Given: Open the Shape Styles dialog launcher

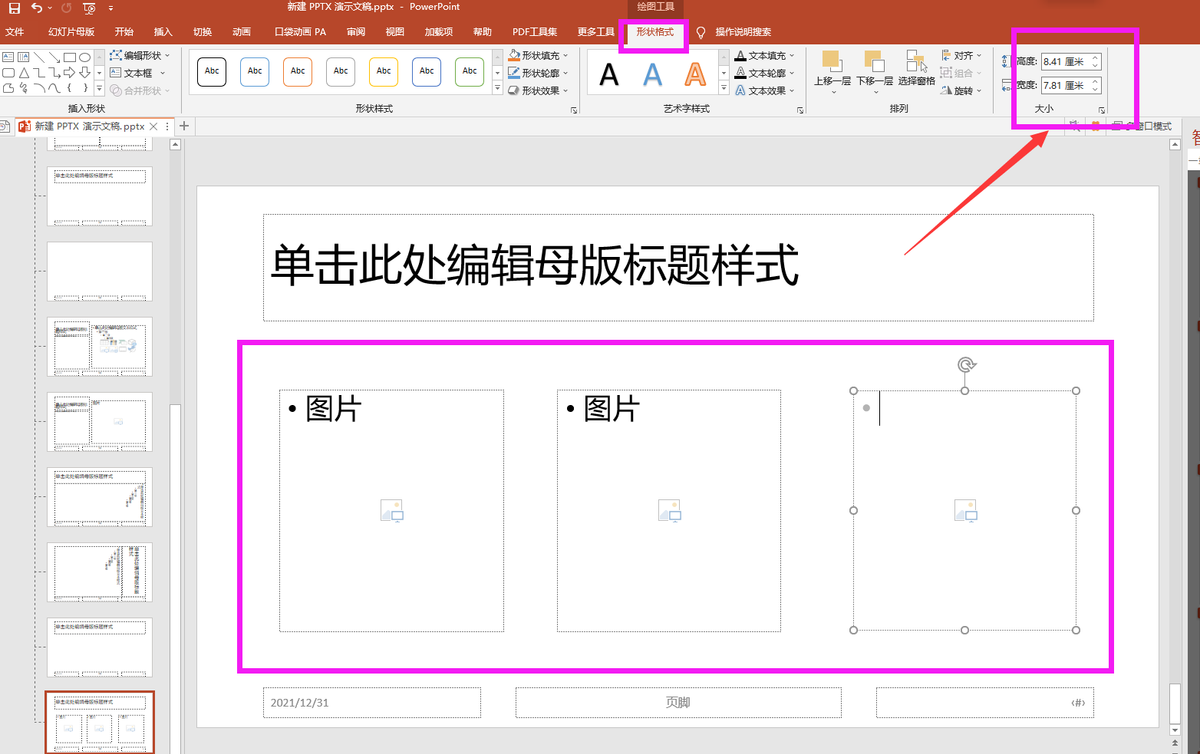Looking at the screenshot, I should coord(574,109).
